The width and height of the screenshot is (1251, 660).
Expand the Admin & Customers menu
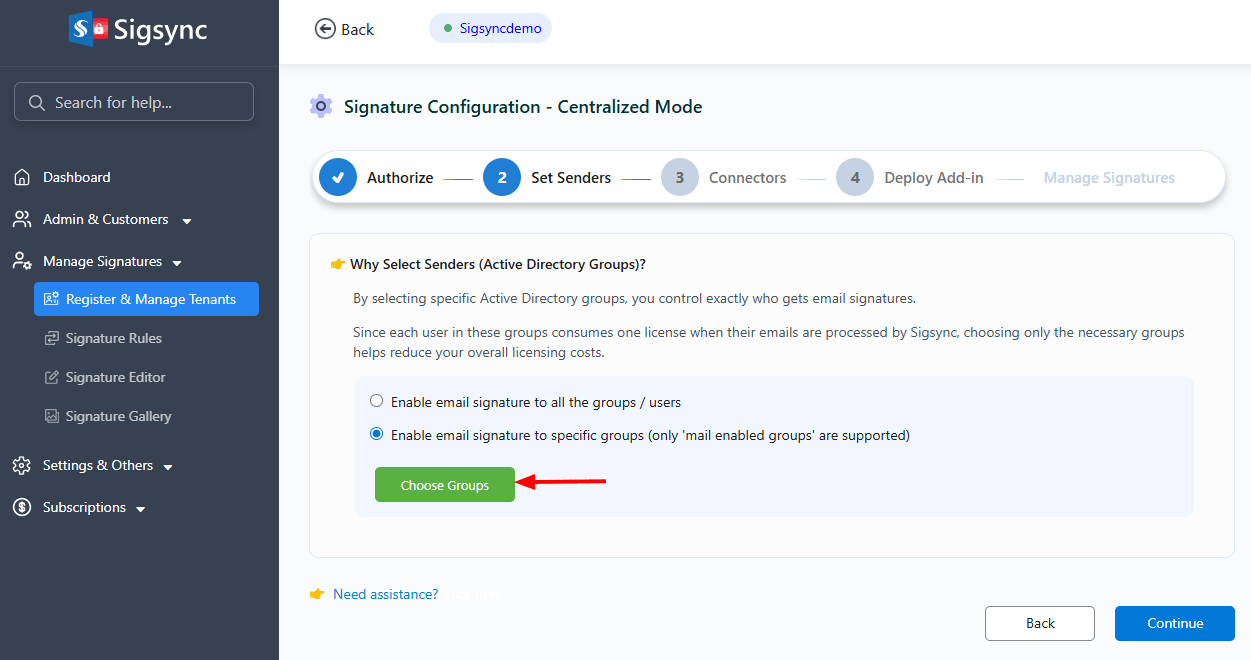tap(186, 220)
